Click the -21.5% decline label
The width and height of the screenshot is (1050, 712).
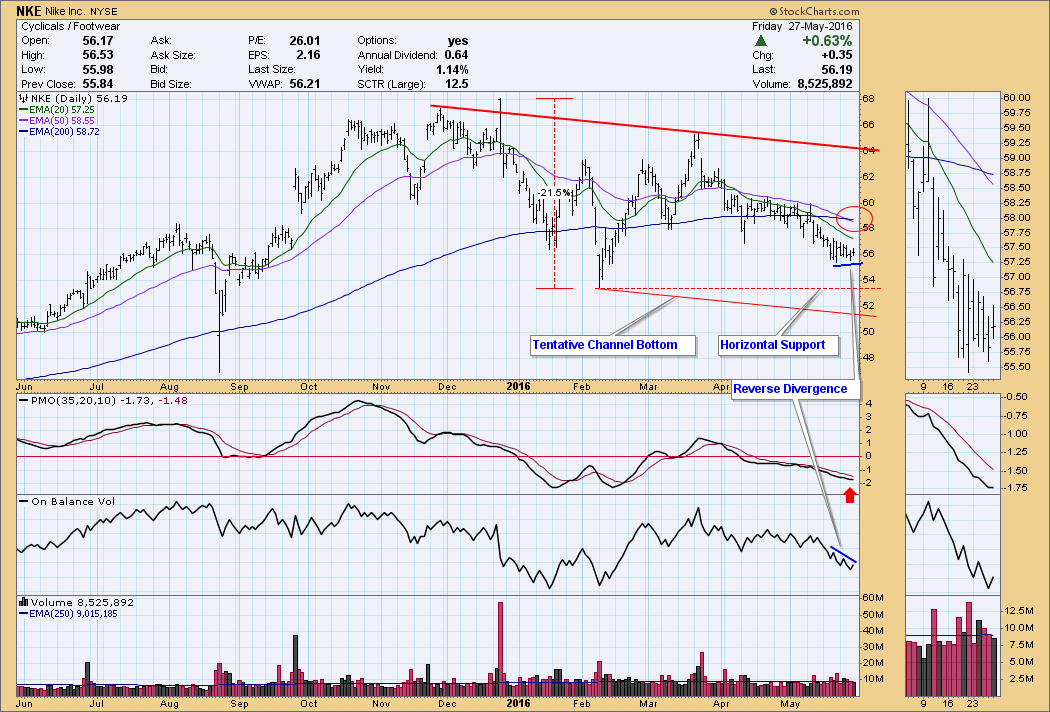tap(554, 193)
